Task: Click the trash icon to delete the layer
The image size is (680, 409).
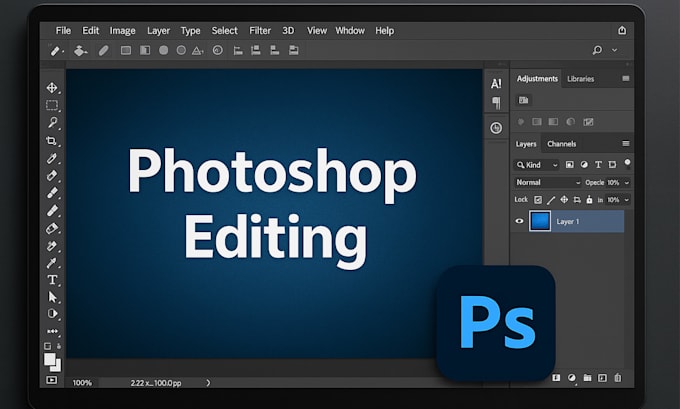Action: [618, 378]
